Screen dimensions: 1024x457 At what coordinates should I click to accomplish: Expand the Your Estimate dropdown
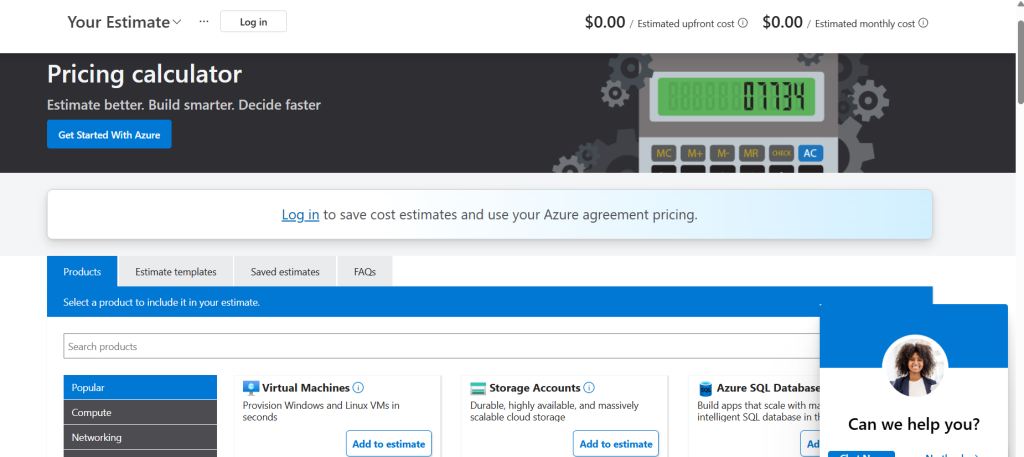pos(124,22)
